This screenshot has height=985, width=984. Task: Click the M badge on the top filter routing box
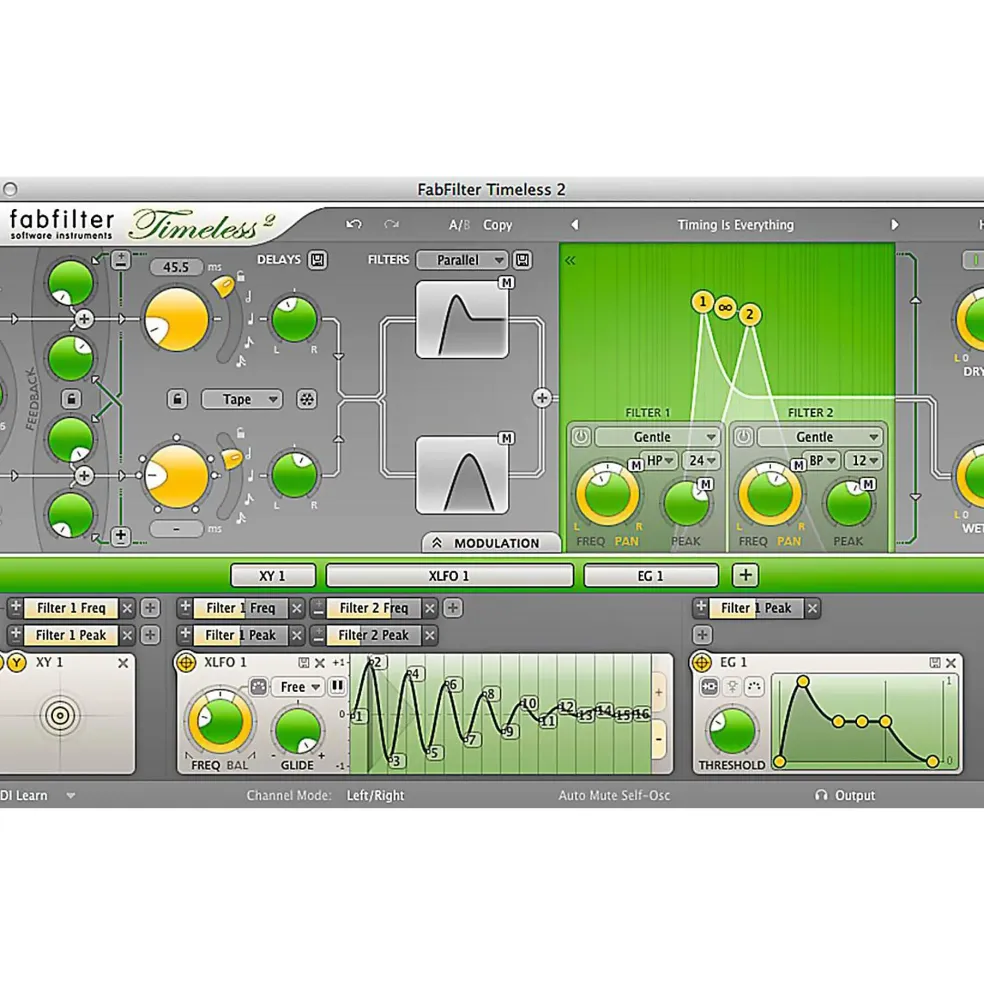[x=506, y=283]
